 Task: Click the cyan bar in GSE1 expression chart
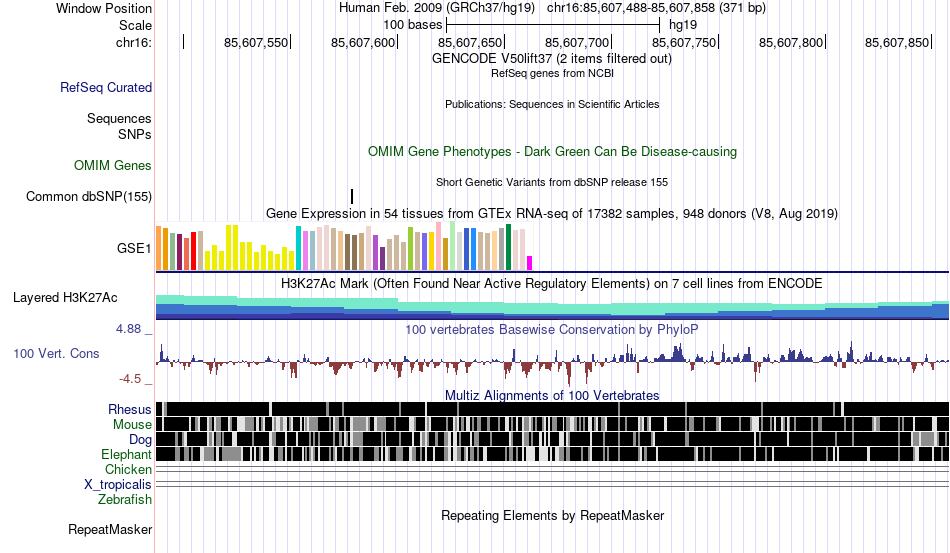click(x=298, y=248)
